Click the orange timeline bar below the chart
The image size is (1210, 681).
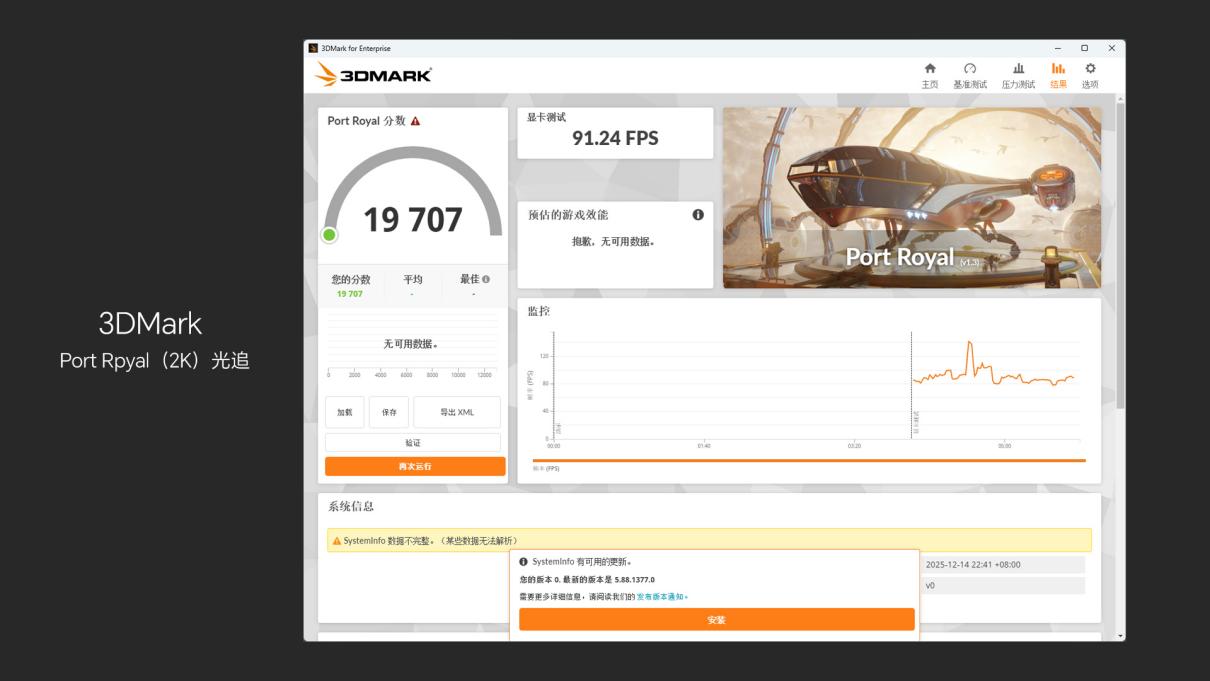point(809,460)
